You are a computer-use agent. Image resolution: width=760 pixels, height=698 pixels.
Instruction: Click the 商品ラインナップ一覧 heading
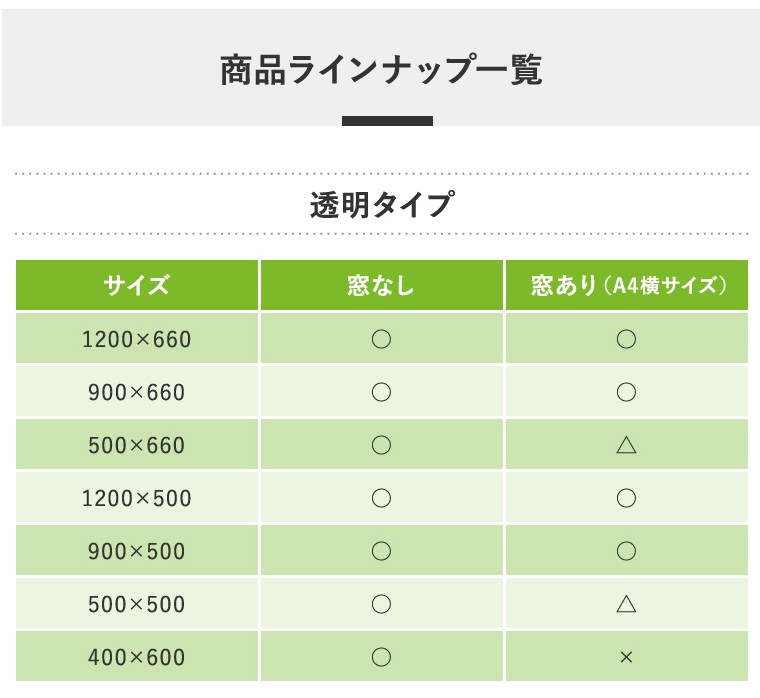(x=381, y=71)
